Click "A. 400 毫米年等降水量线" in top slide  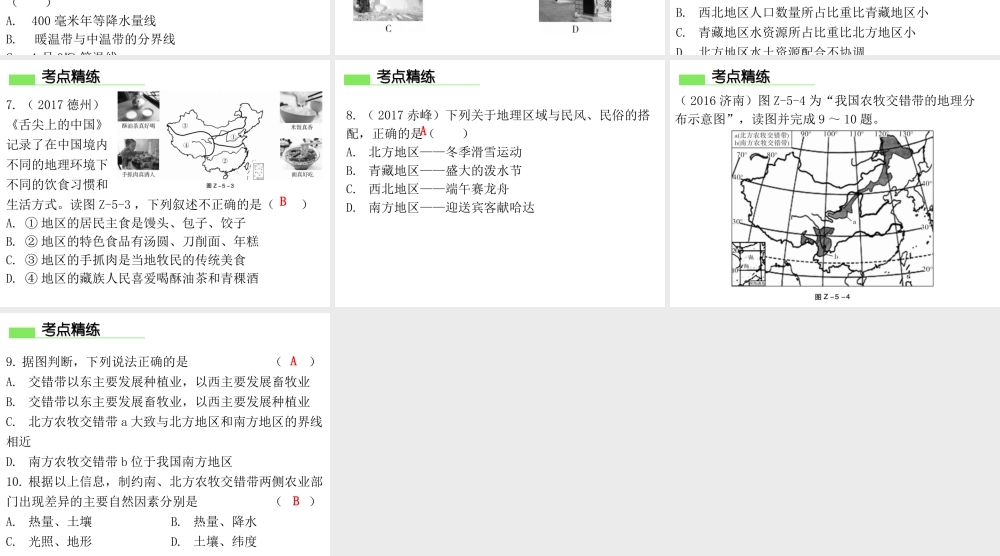click(81, 21)
